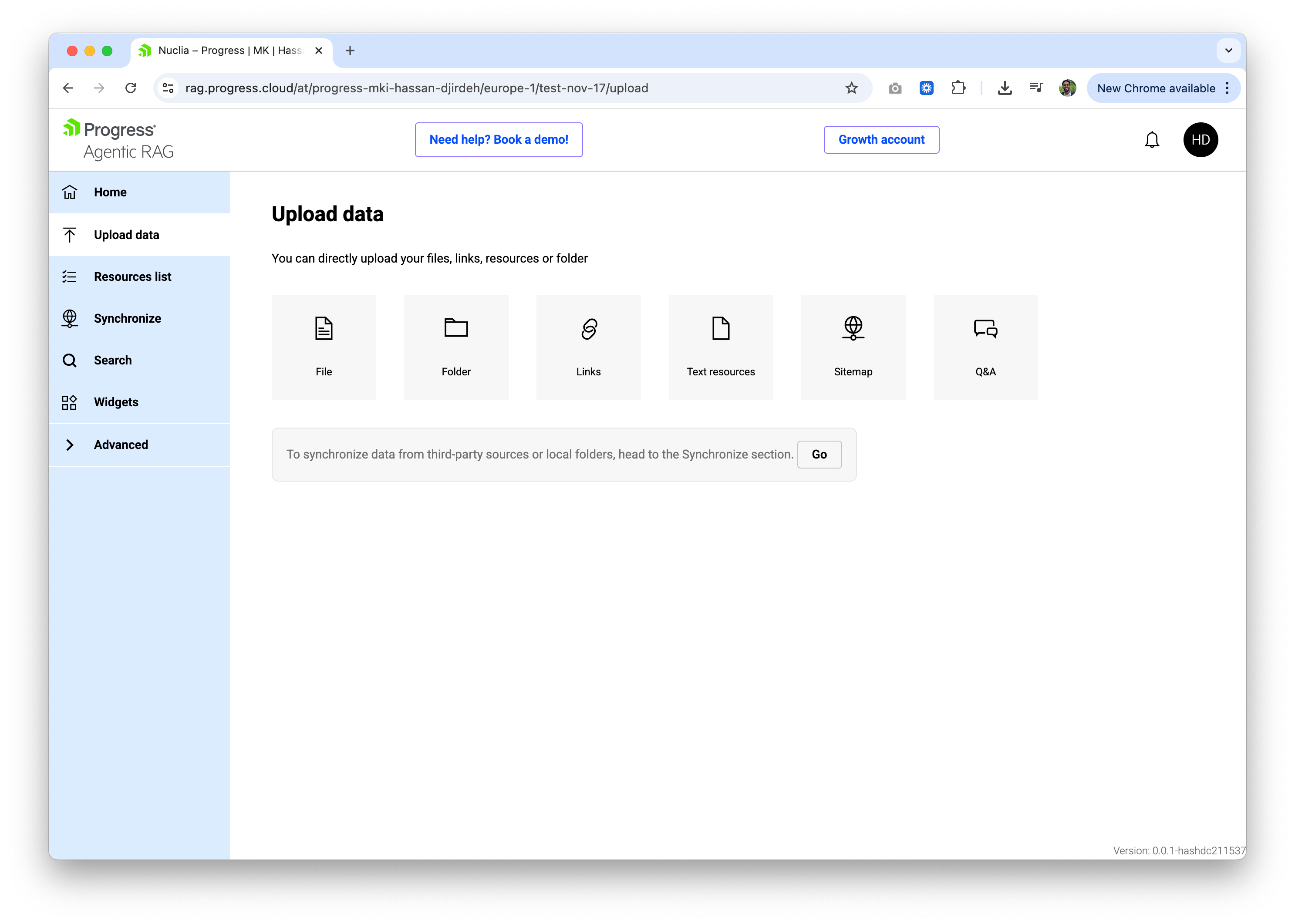Open the Links upload option
Image resolution: width=1295 pixels, height=924 pixels.
(x=588, y=347)
